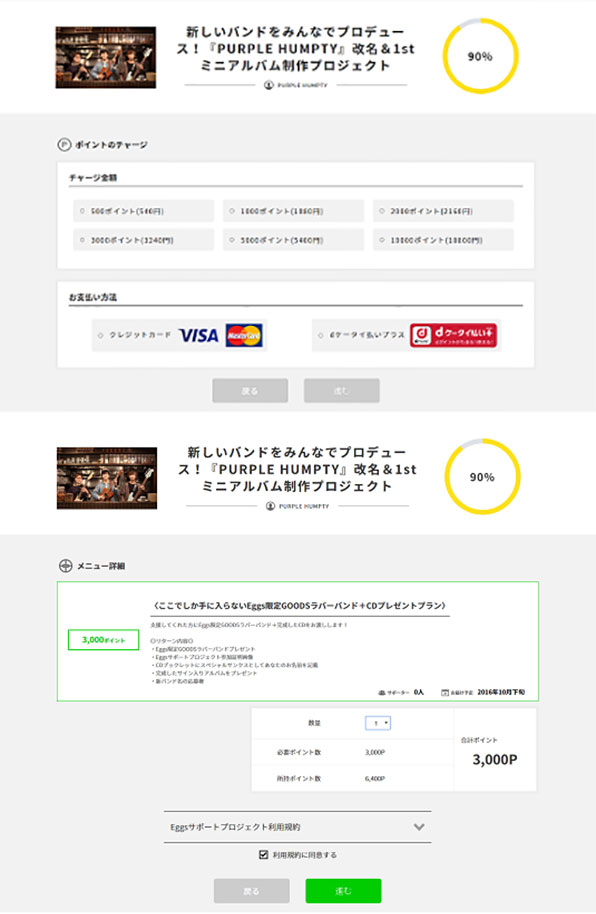
Task: Open the quantity dropdown
Action: [378, 723]
